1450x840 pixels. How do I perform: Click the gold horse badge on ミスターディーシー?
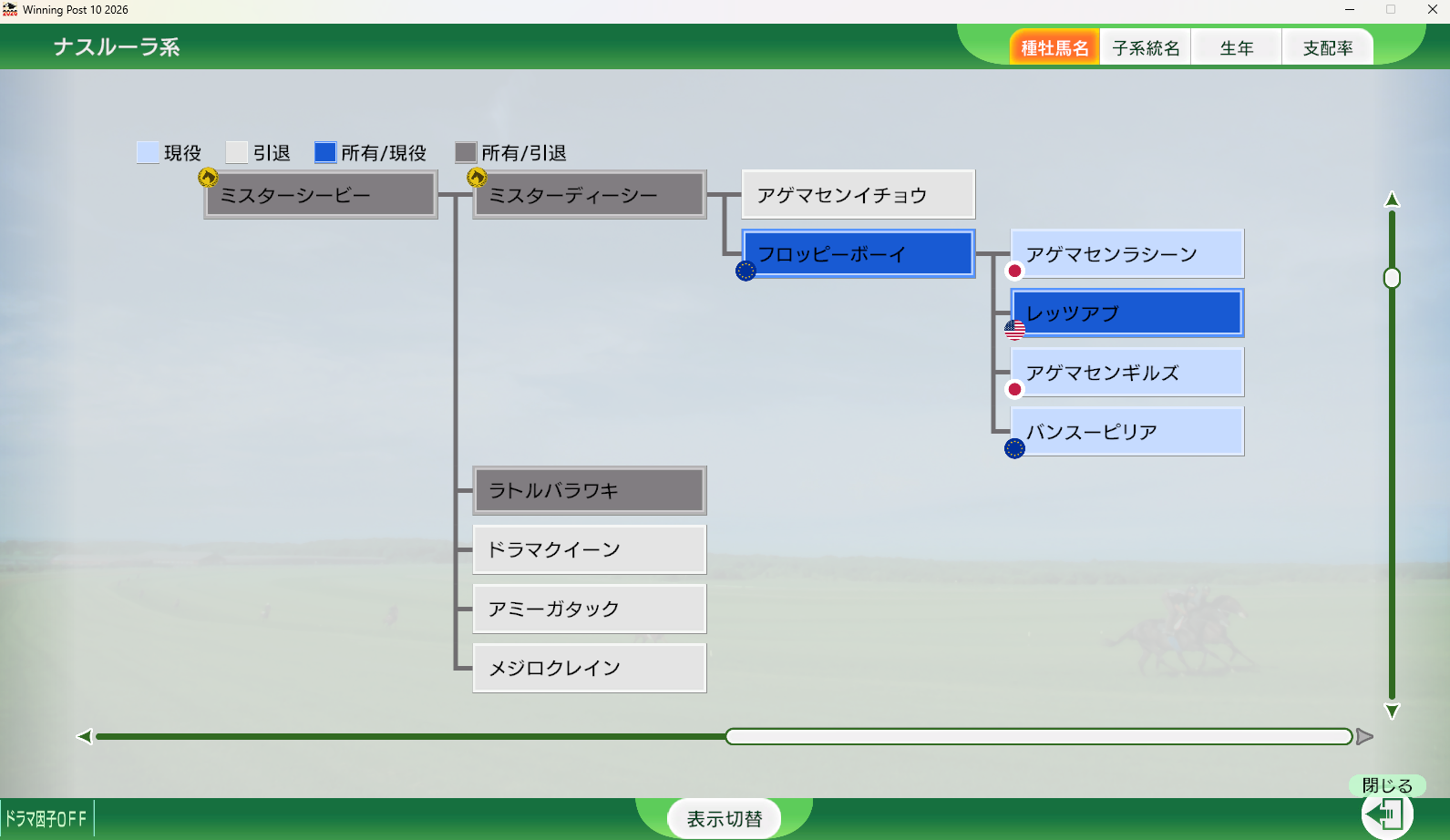477,177
